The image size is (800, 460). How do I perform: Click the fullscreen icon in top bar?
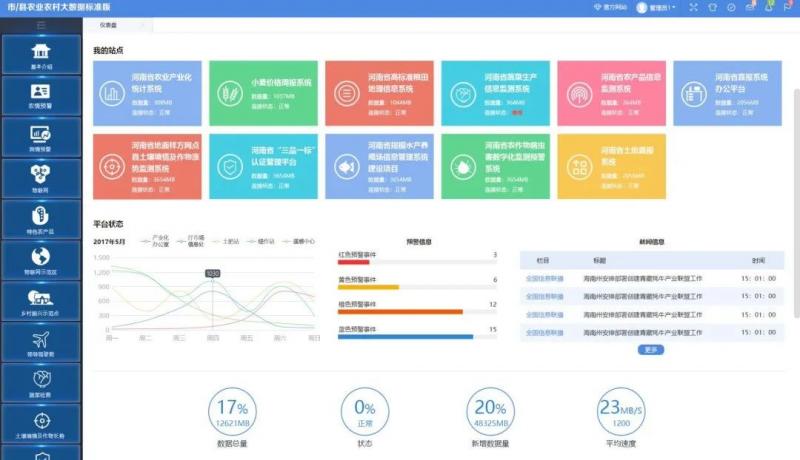[694, 7]
